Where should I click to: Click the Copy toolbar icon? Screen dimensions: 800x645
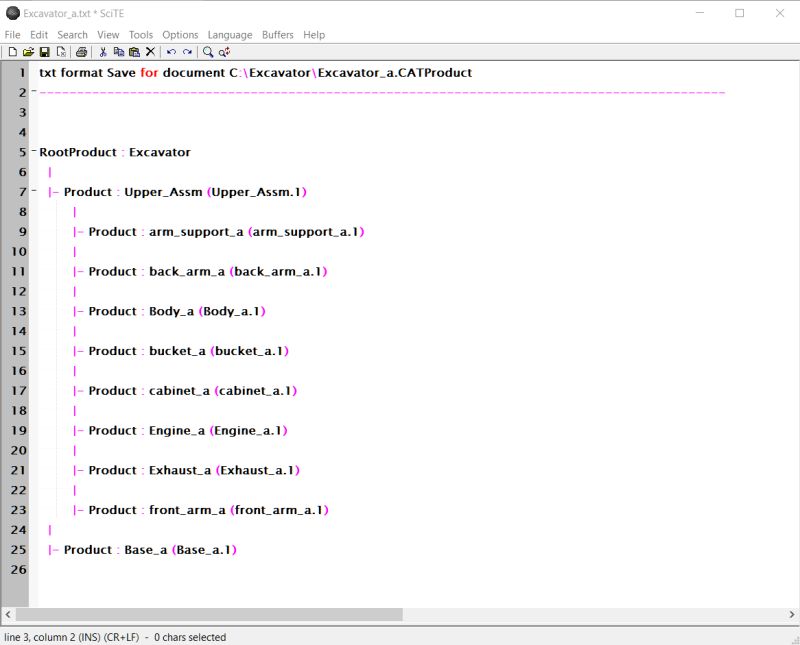pos(119,52)
